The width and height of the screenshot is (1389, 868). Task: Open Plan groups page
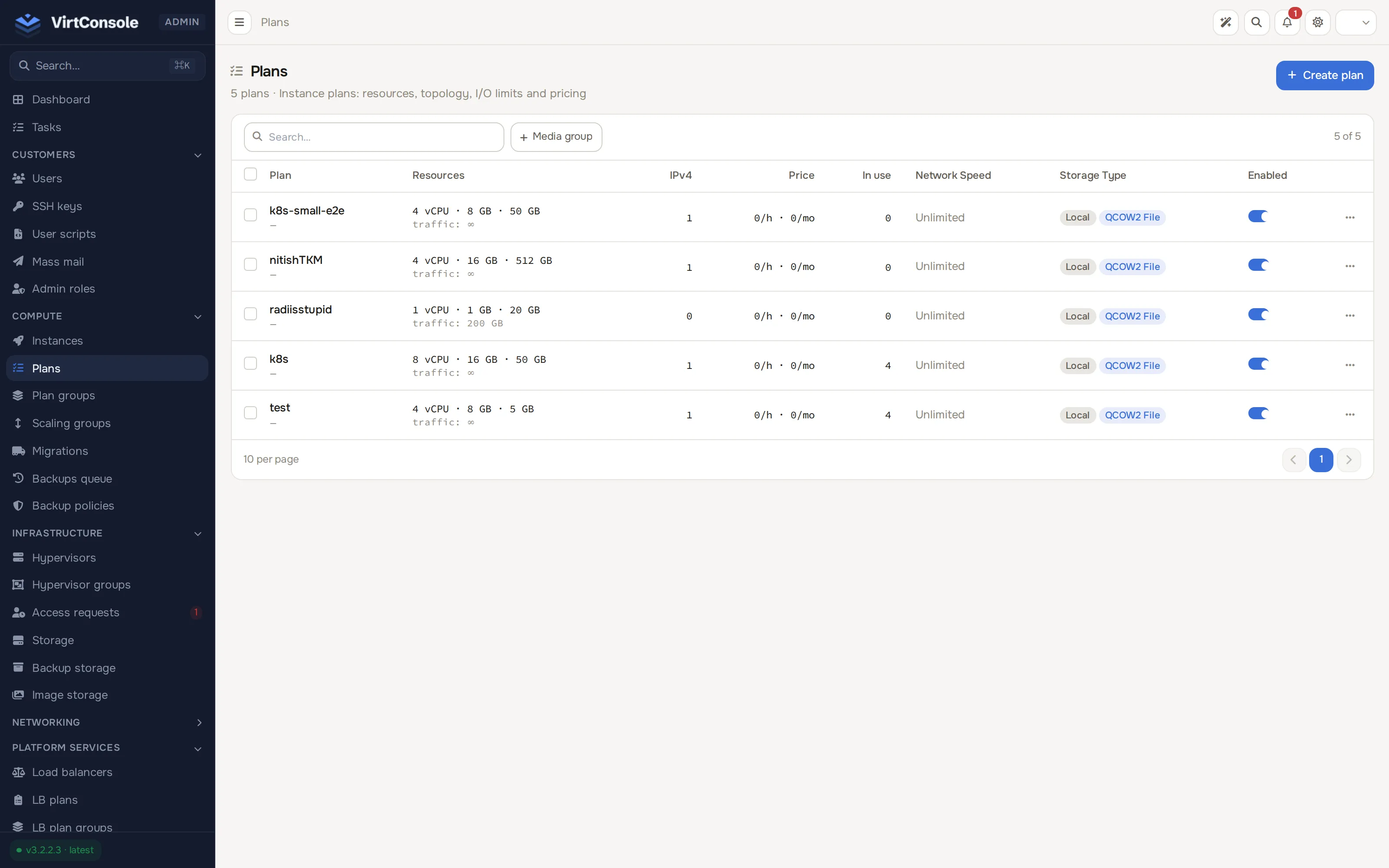click(107, 395)
